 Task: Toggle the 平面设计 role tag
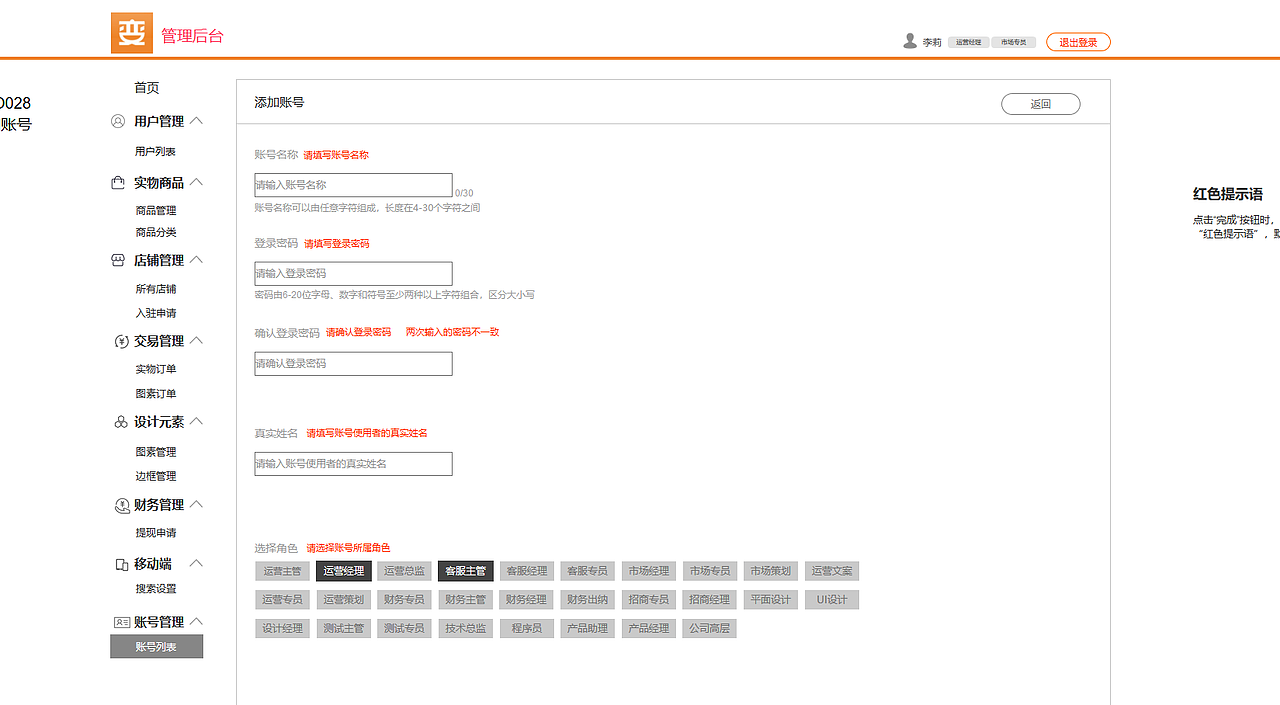[x=771, y=600]
